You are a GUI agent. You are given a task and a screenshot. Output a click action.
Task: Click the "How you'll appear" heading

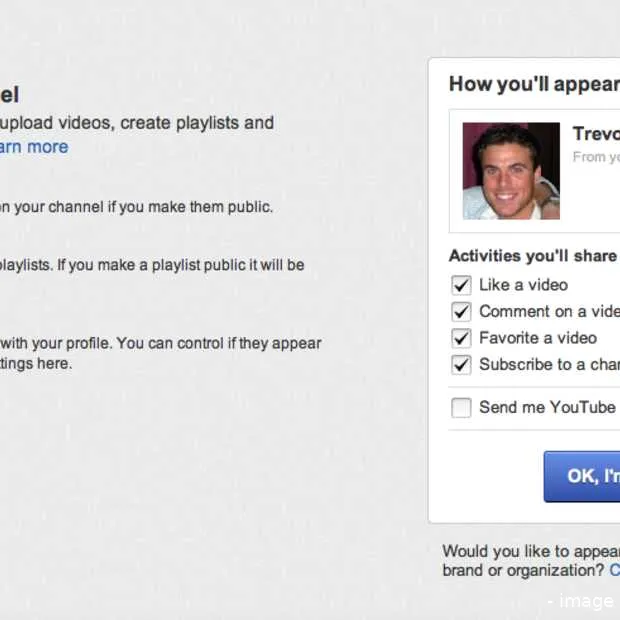point(533,84)
